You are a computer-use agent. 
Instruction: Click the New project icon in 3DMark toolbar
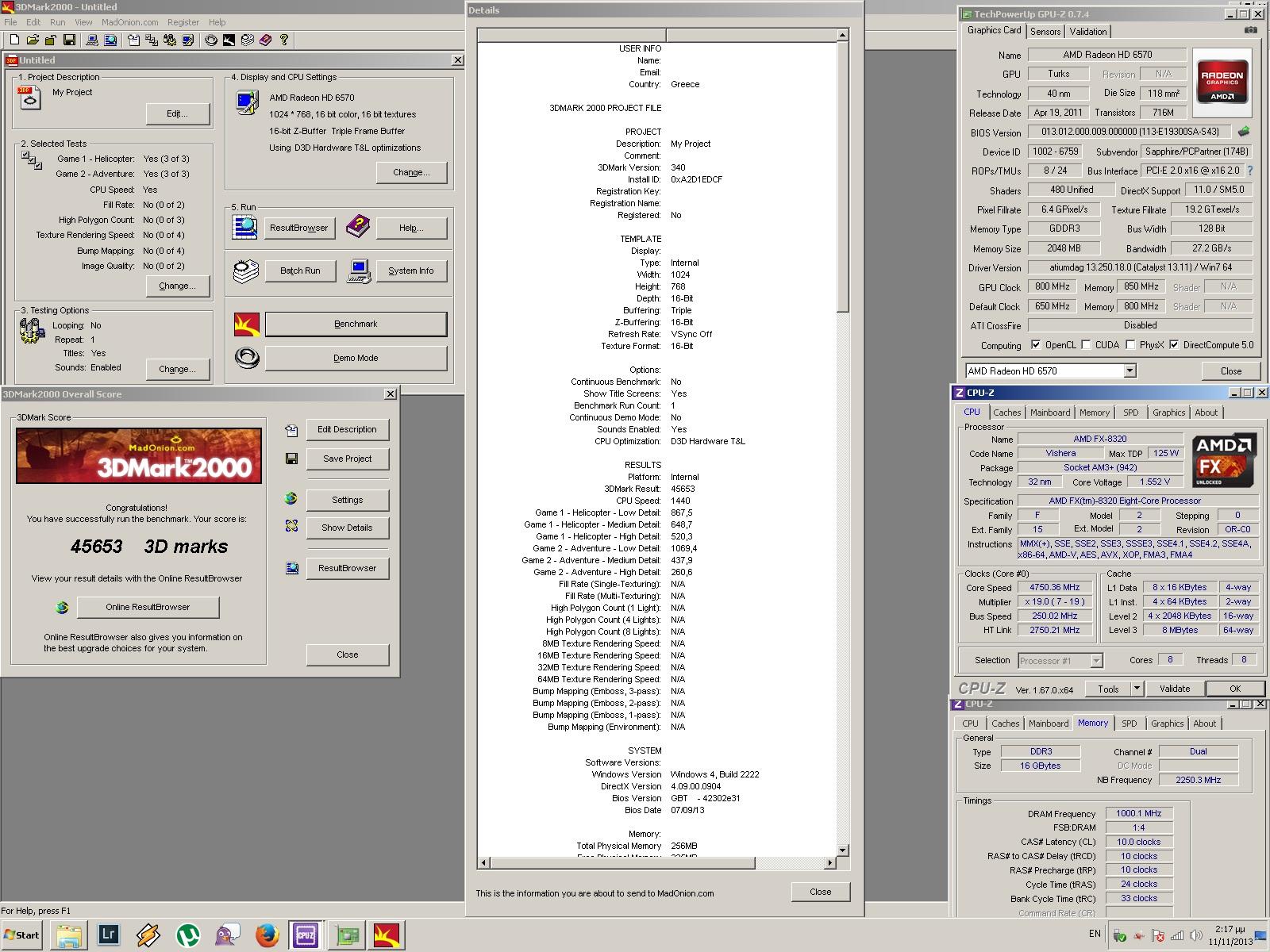(x=14, y=40)
